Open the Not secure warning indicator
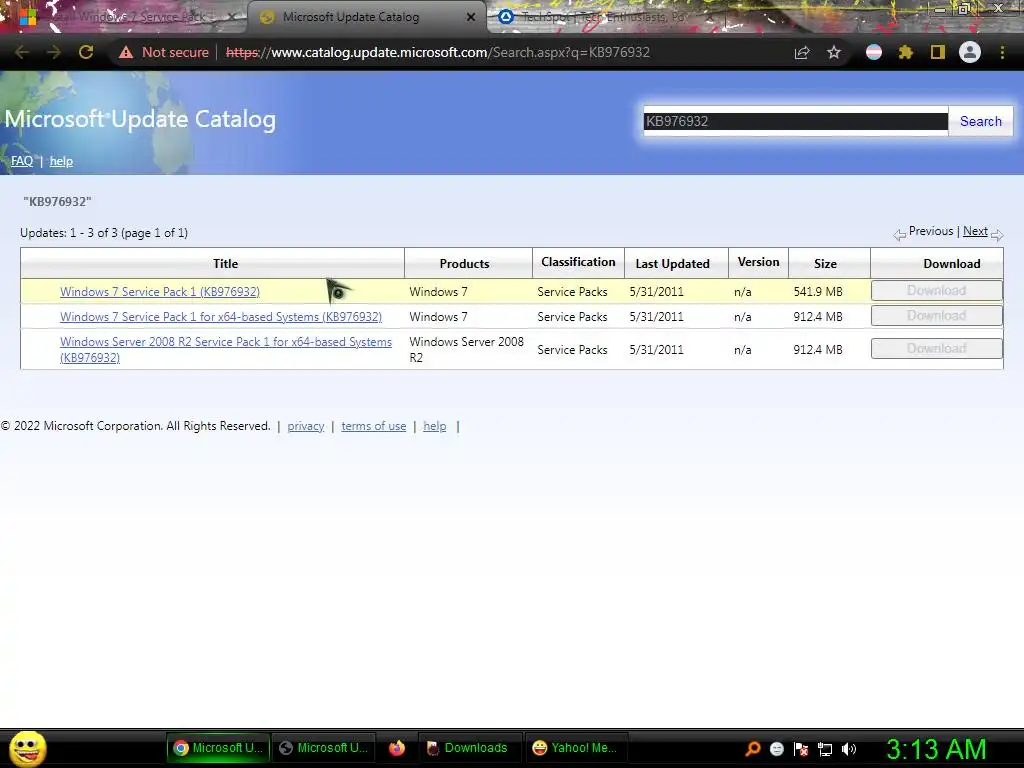 tap(164, 52)
